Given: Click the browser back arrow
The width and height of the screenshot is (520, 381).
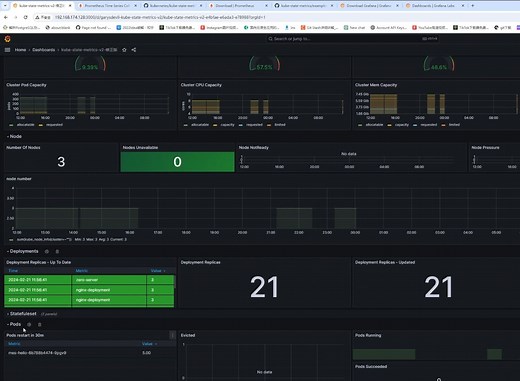Looking at the screenshot, I should click(6, 17).
